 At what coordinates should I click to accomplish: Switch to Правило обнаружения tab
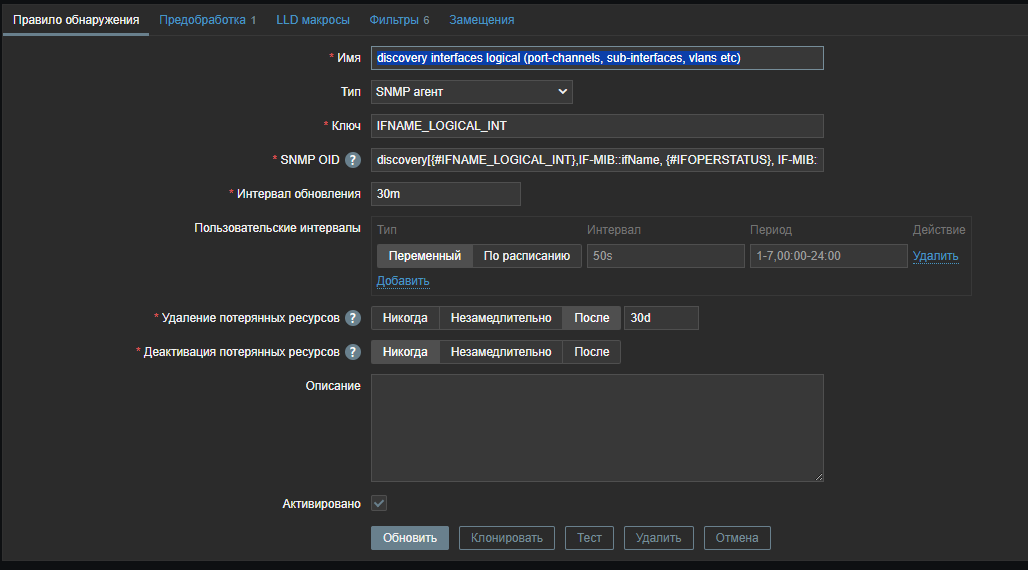76,20
